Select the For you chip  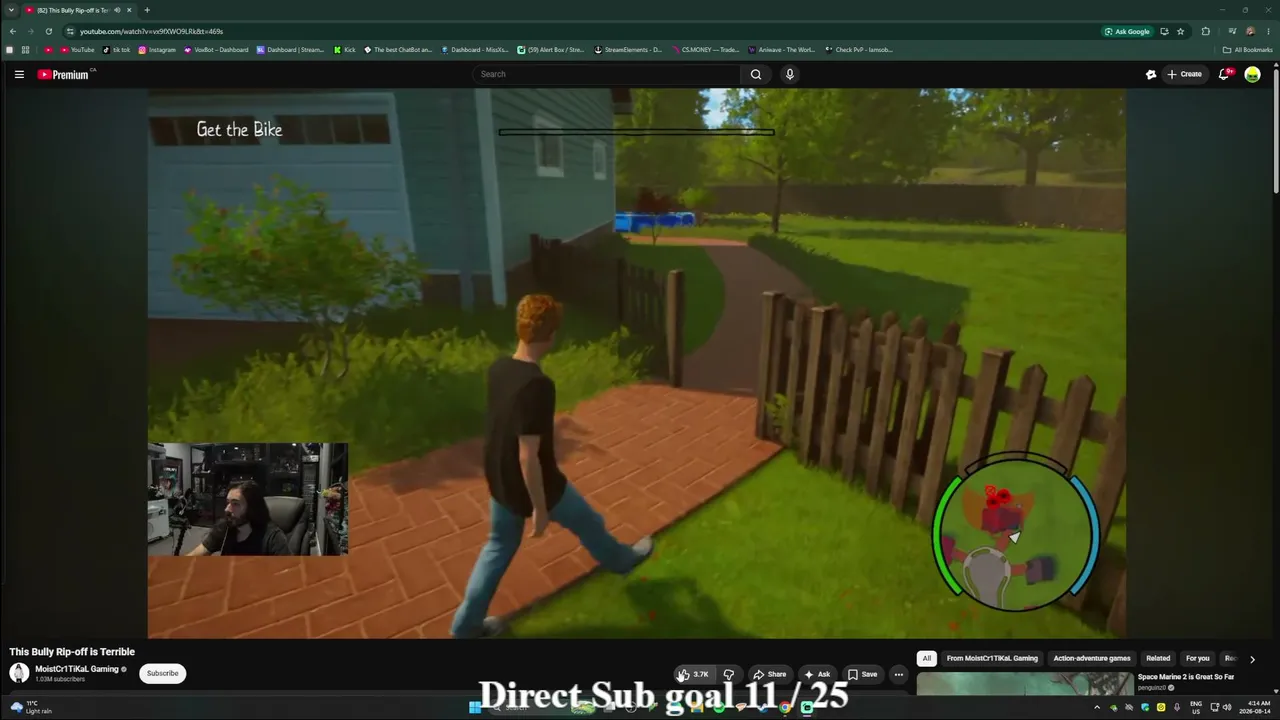point(1197,658)
